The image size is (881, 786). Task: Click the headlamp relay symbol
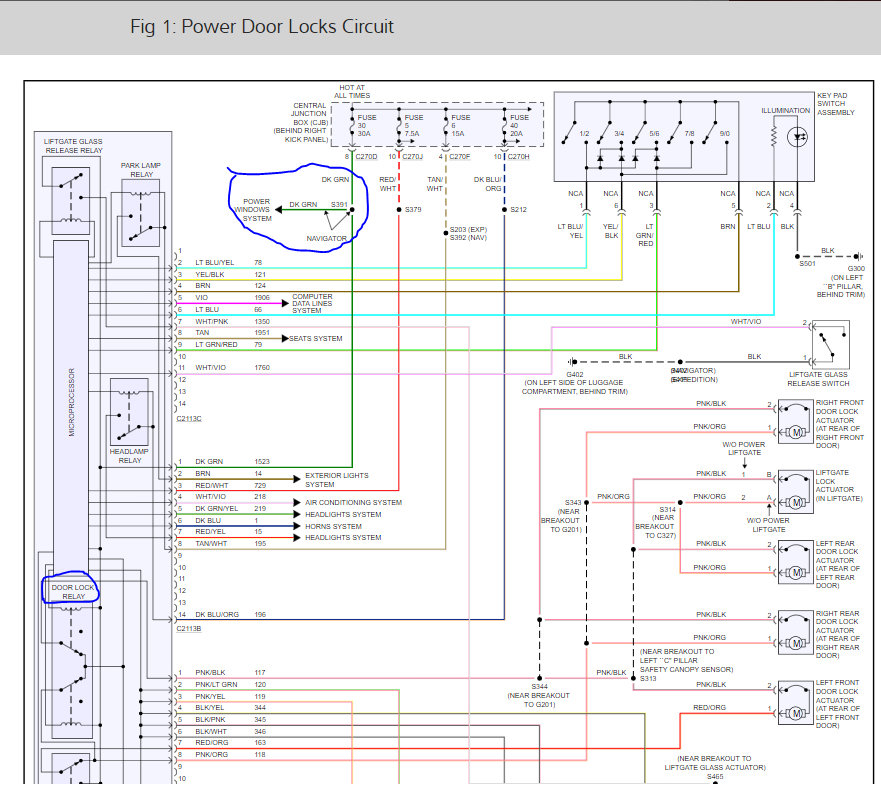130,412
